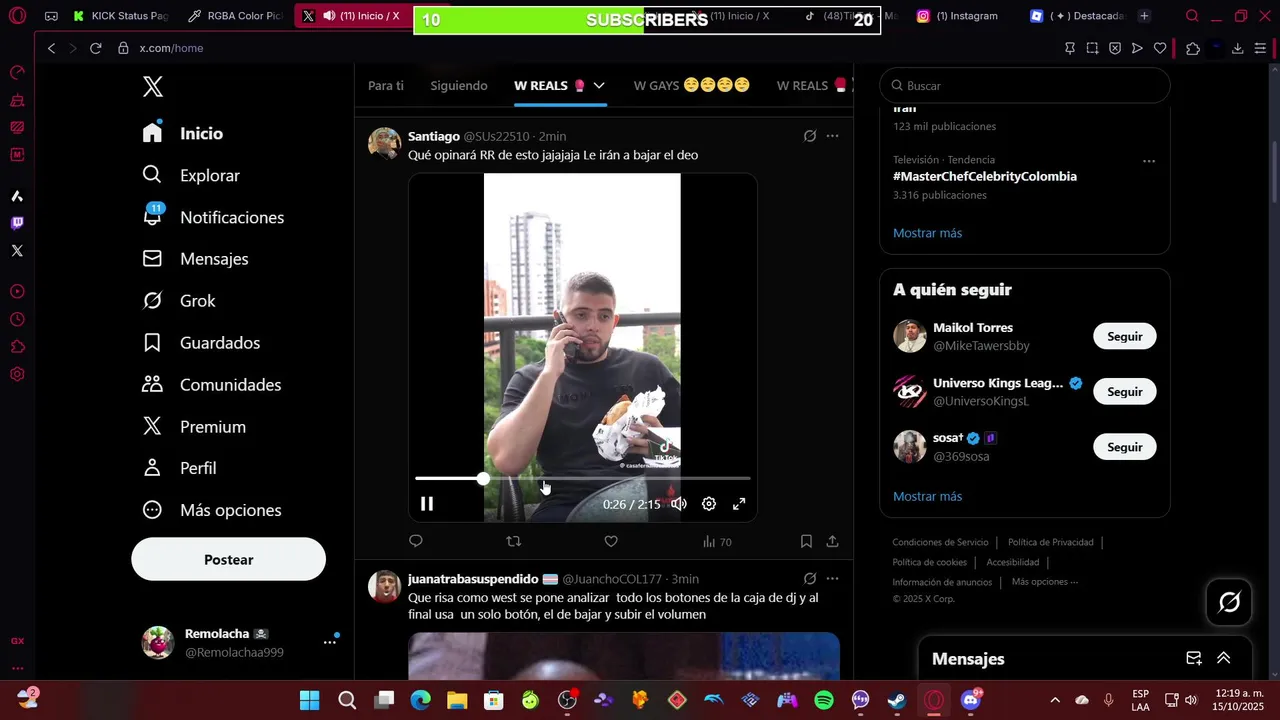Image resolution: width=1280 pixels, height=720 pixels.
Task: Open the floating Grok button
Action: click(x=1229, y=602)
